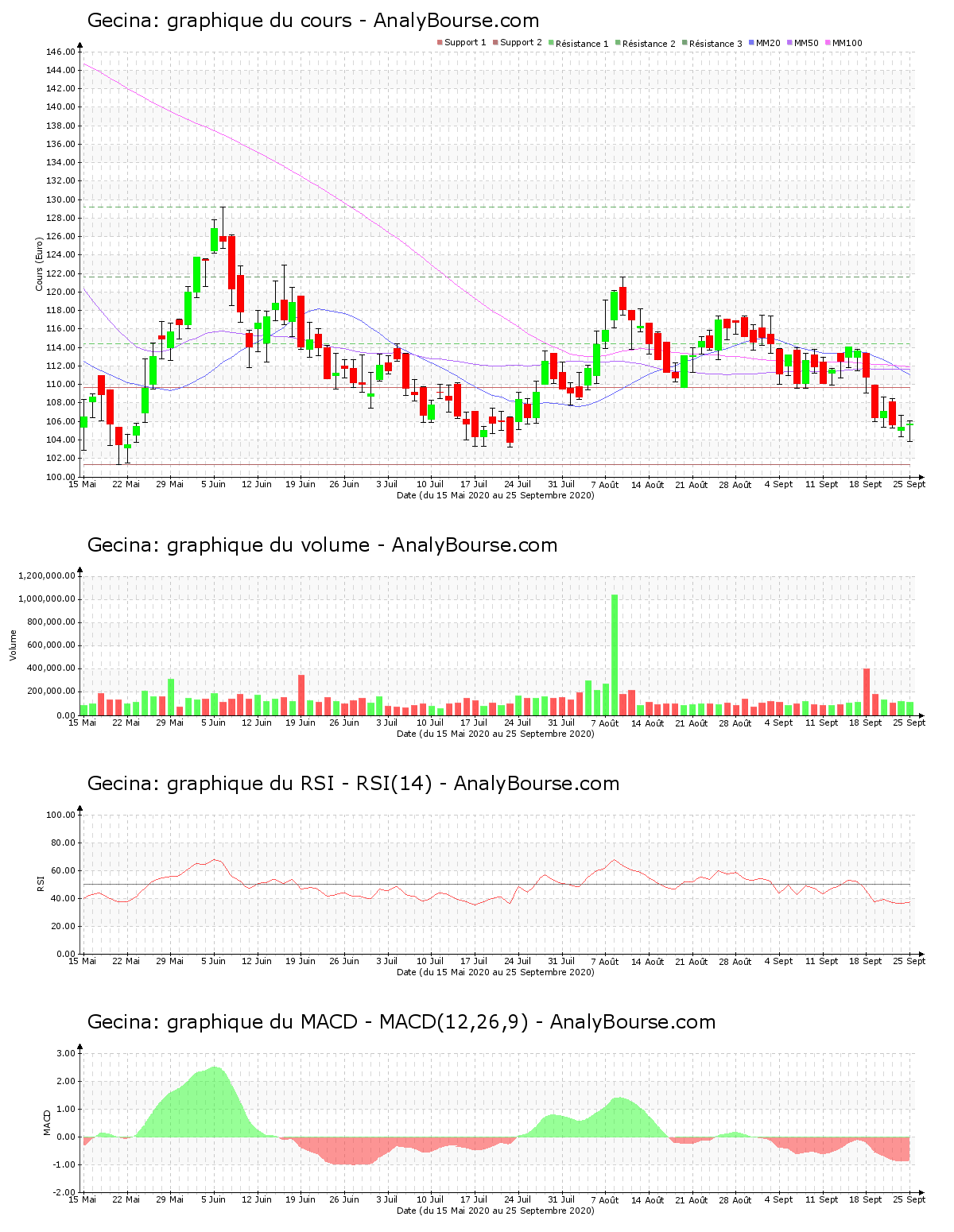
Task: Click '14 Août' date on MACD chart
Action: click(x=648, y=1199)
